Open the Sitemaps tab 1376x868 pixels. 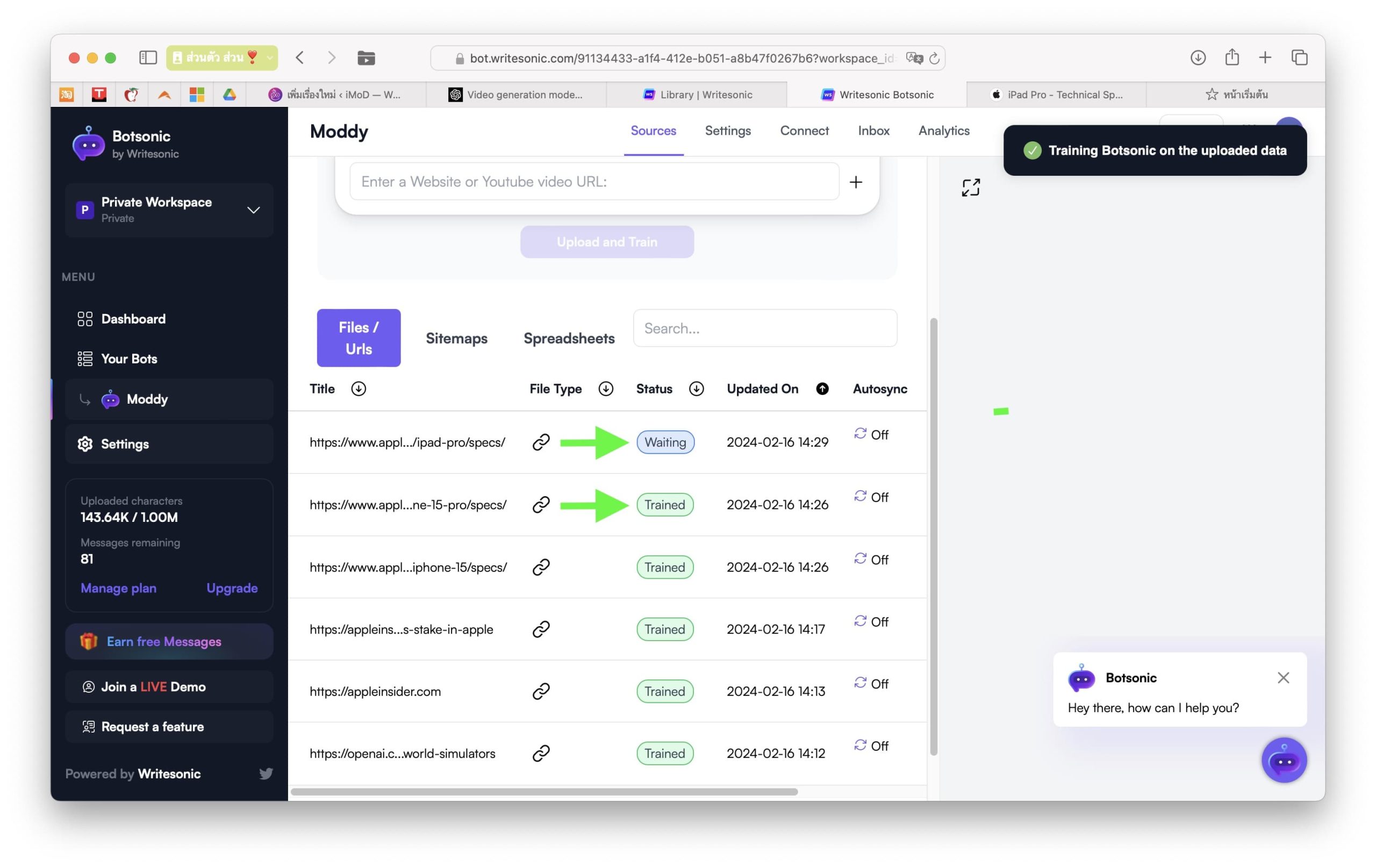click(456, 338)
